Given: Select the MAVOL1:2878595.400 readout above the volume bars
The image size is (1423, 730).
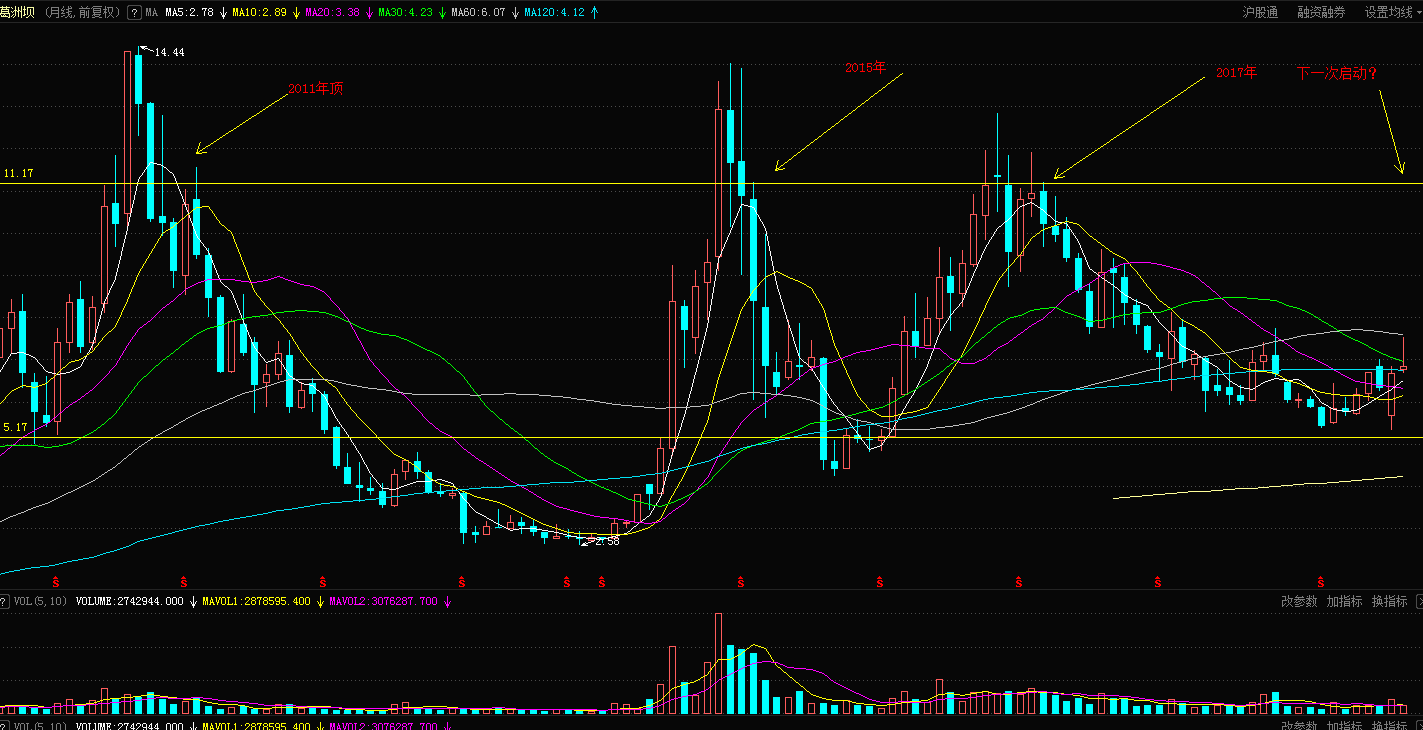Looking at the screenshot, I should coord(256,601).
